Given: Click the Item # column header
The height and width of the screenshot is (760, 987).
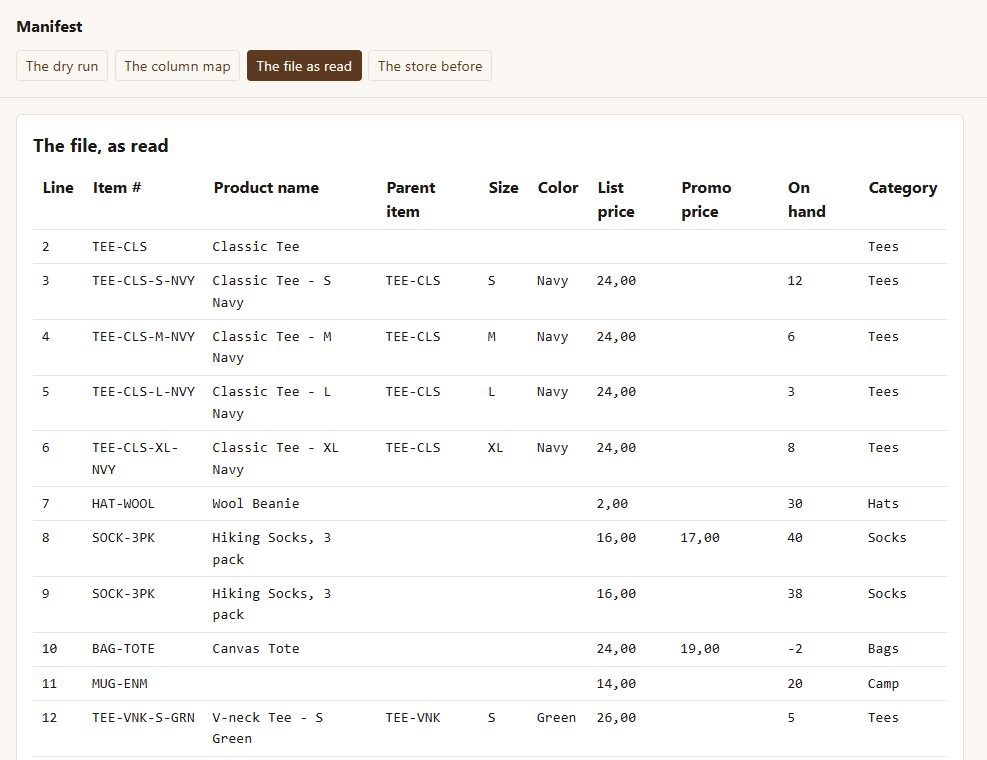Looking at the screenshot, I should [x=117, y=188].
